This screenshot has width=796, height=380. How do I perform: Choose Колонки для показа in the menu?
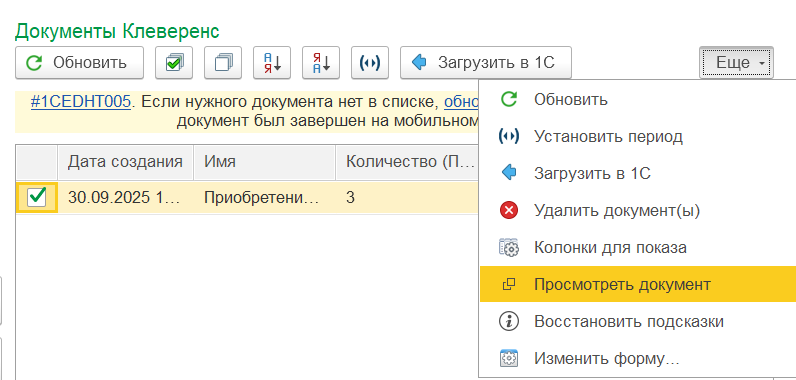(638, 248)
